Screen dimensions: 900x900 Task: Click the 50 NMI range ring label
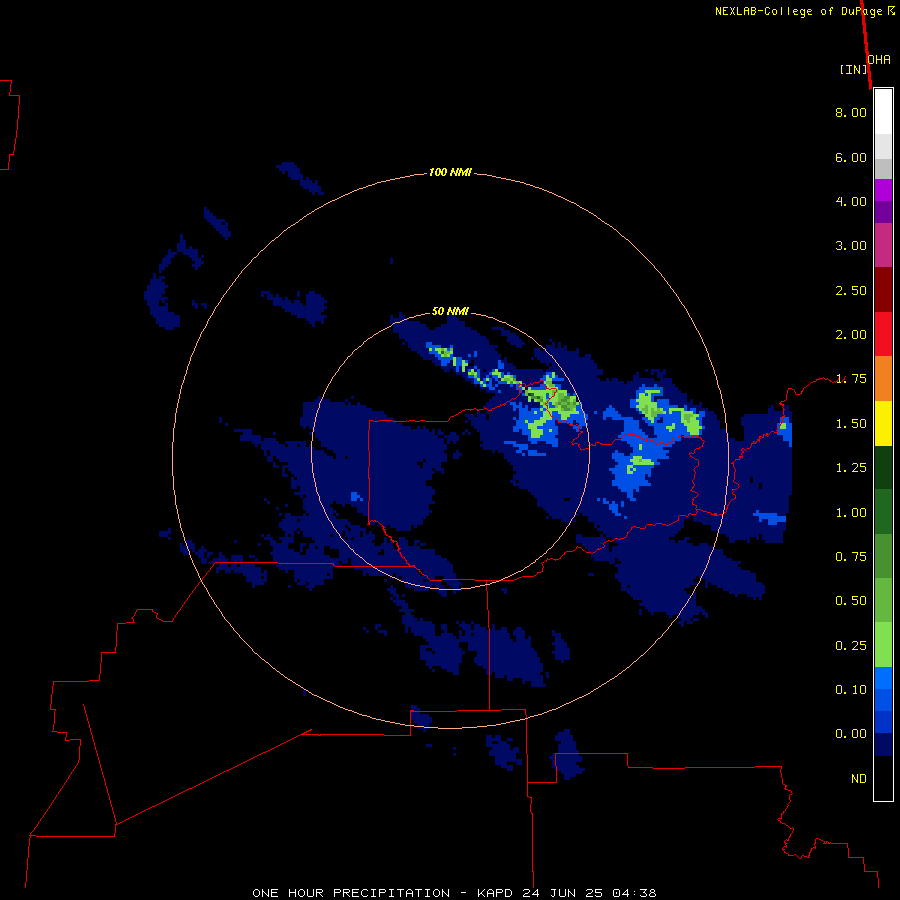pyautogui.click(x=450, y=311)
